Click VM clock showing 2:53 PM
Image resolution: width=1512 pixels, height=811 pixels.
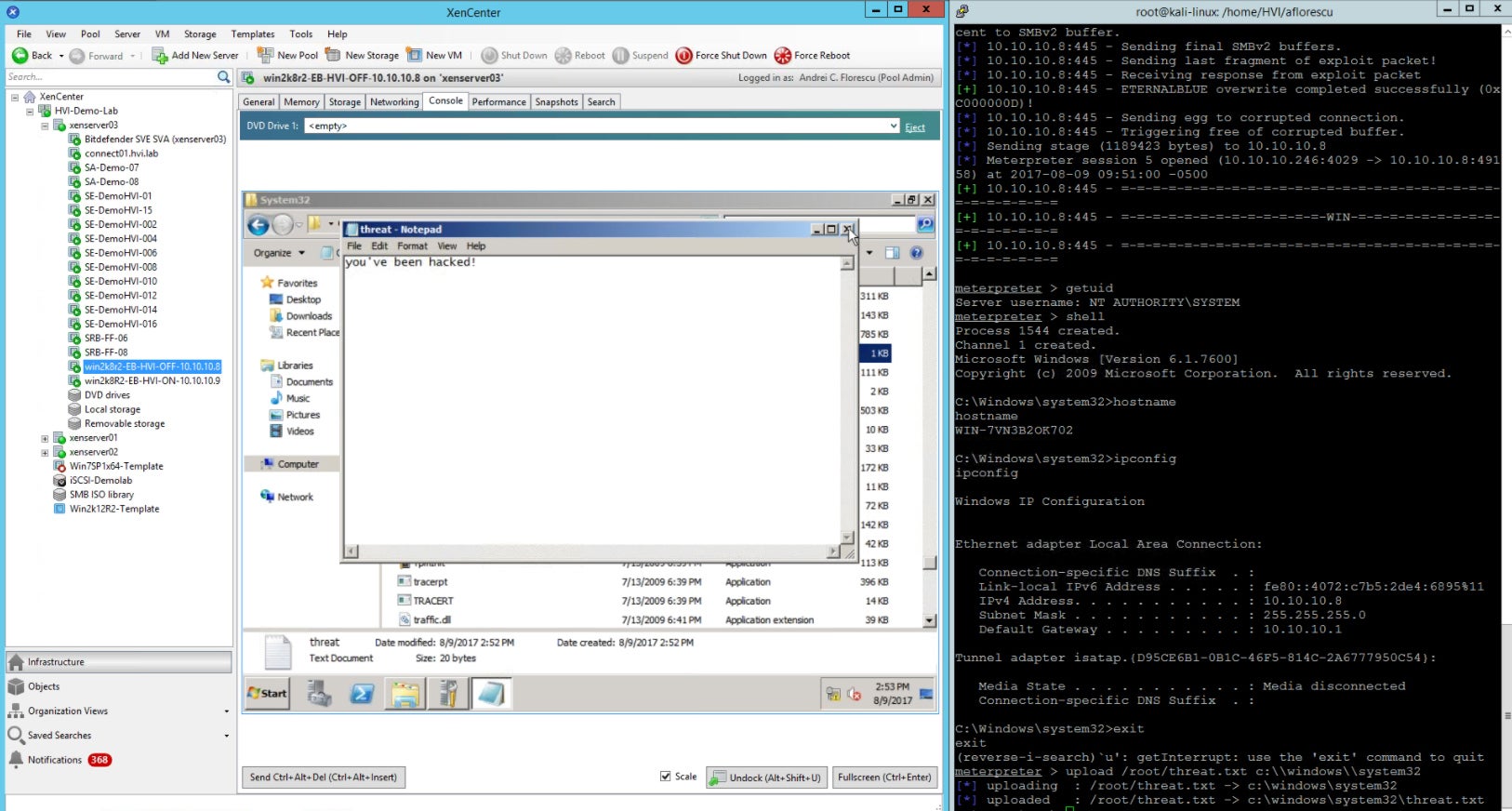pos(892,687)
